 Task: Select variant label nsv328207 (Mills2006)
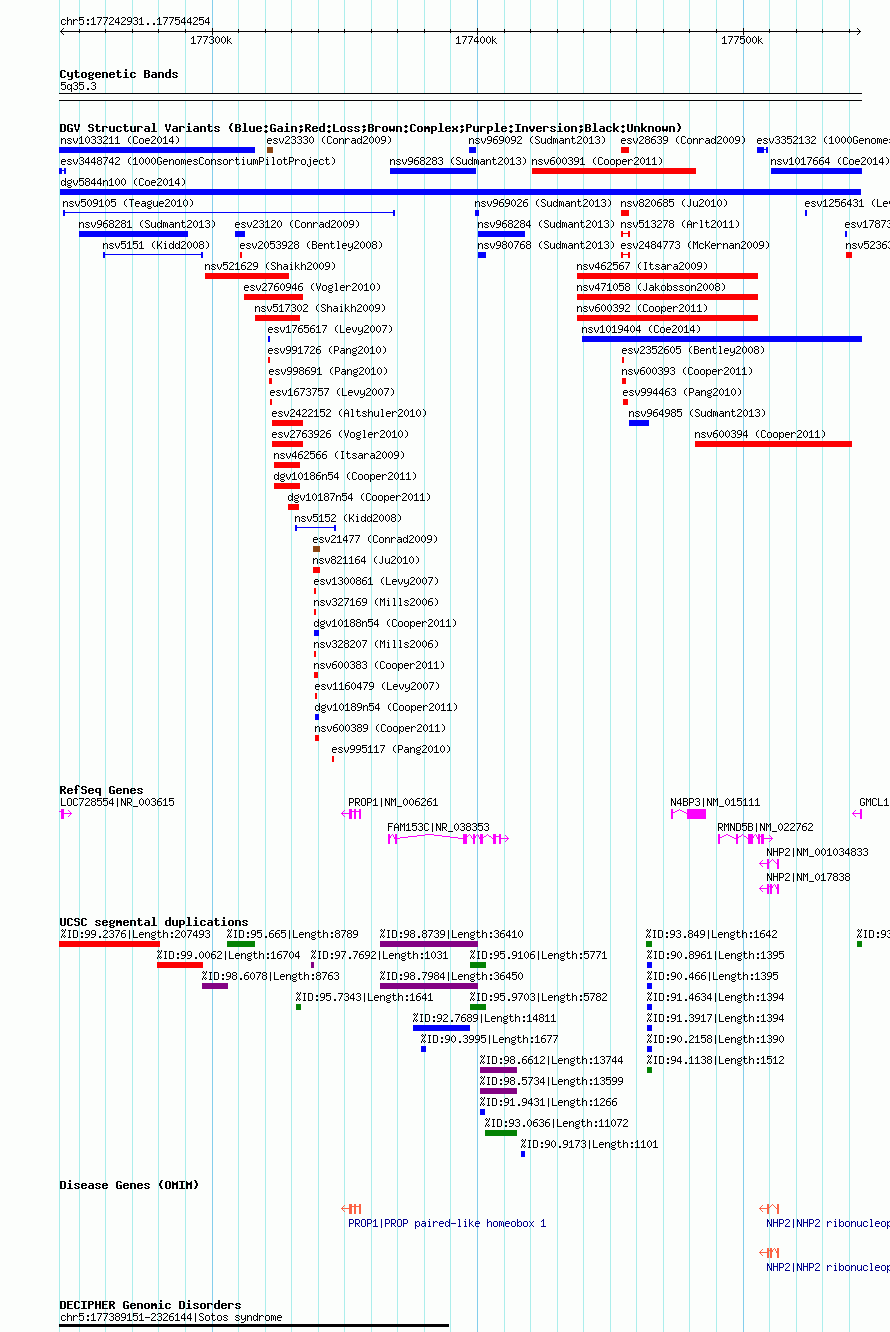click(375, 644)
